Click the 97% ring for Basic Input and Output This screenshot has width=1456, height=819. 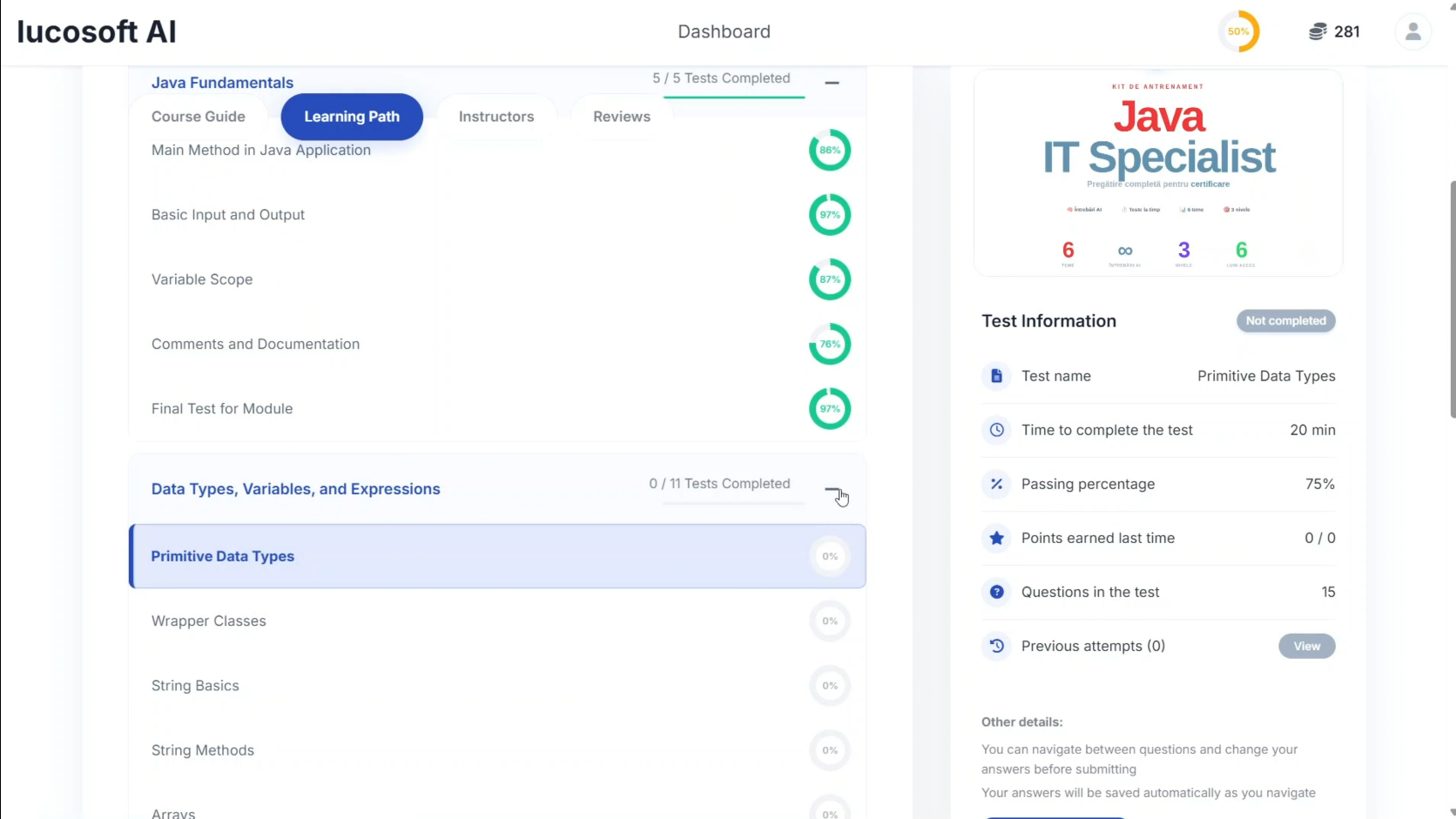pos(829,215)
